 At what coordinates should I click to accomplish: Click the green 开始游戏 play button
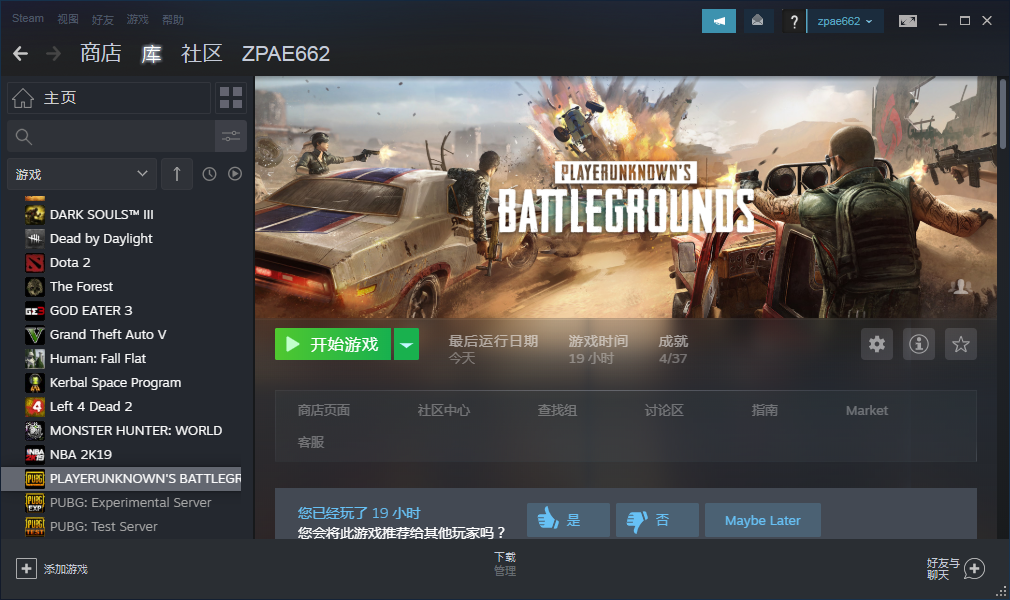(333, 344)
